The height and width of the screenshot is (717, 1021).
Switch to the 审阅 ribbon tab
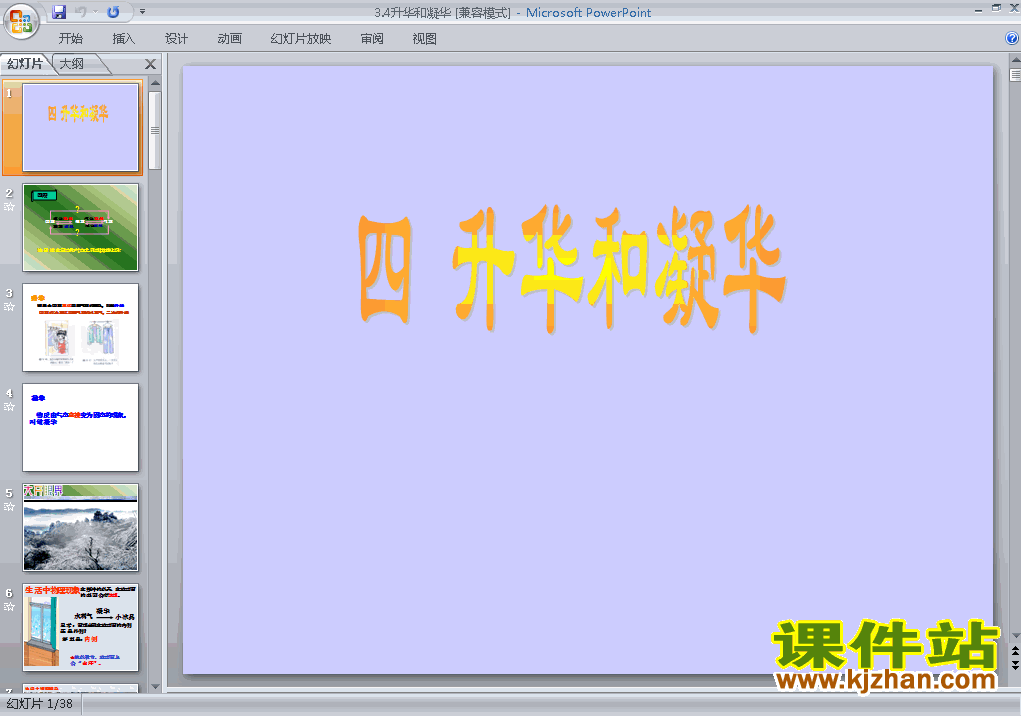pos(372,38)
